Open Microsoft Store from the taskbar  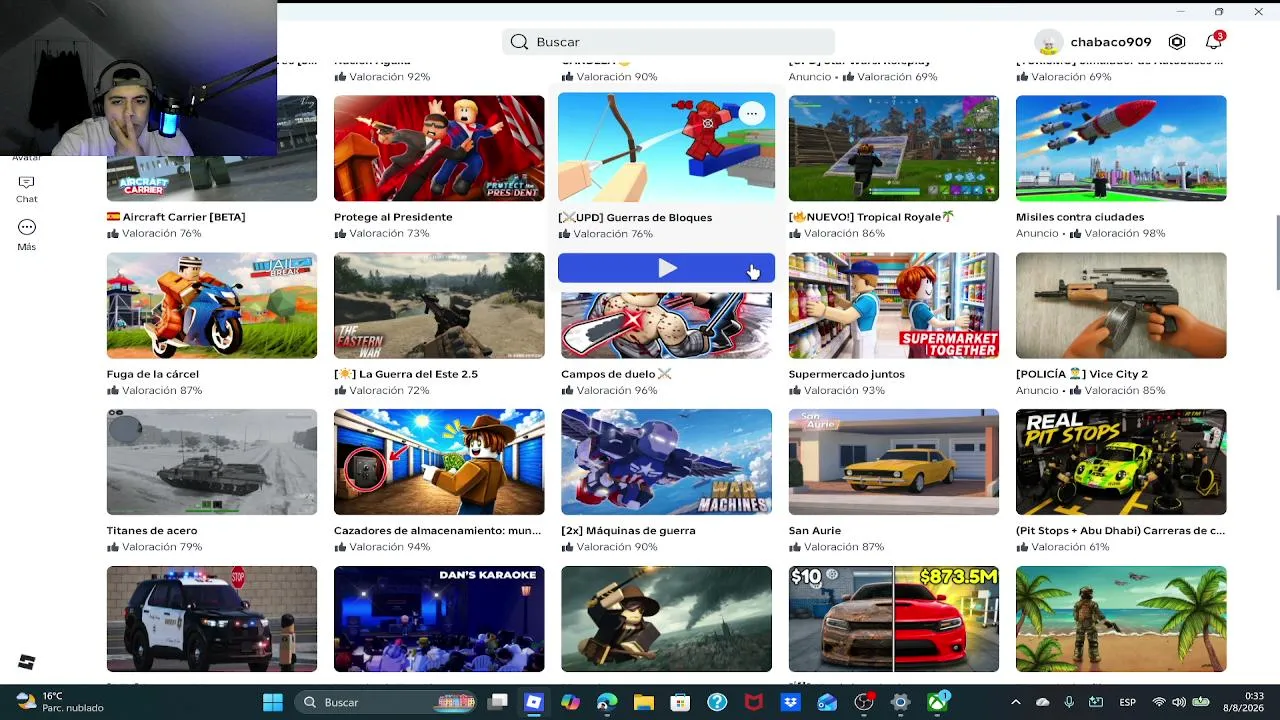tap(680, 702)
